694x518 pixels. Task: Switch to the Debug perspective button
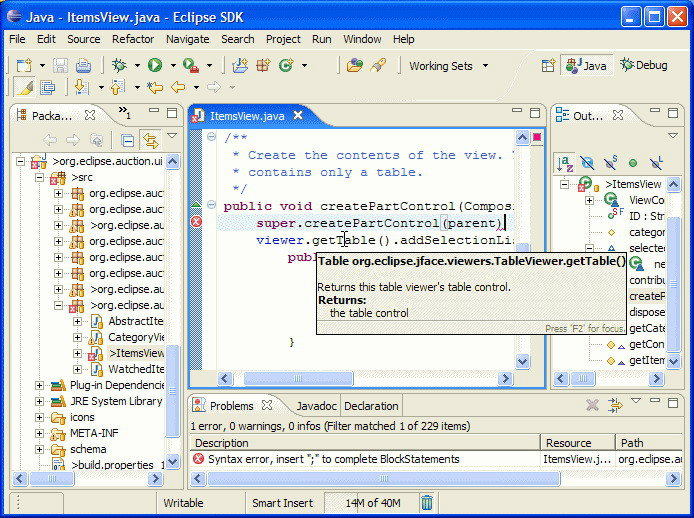tap(644, 66)
